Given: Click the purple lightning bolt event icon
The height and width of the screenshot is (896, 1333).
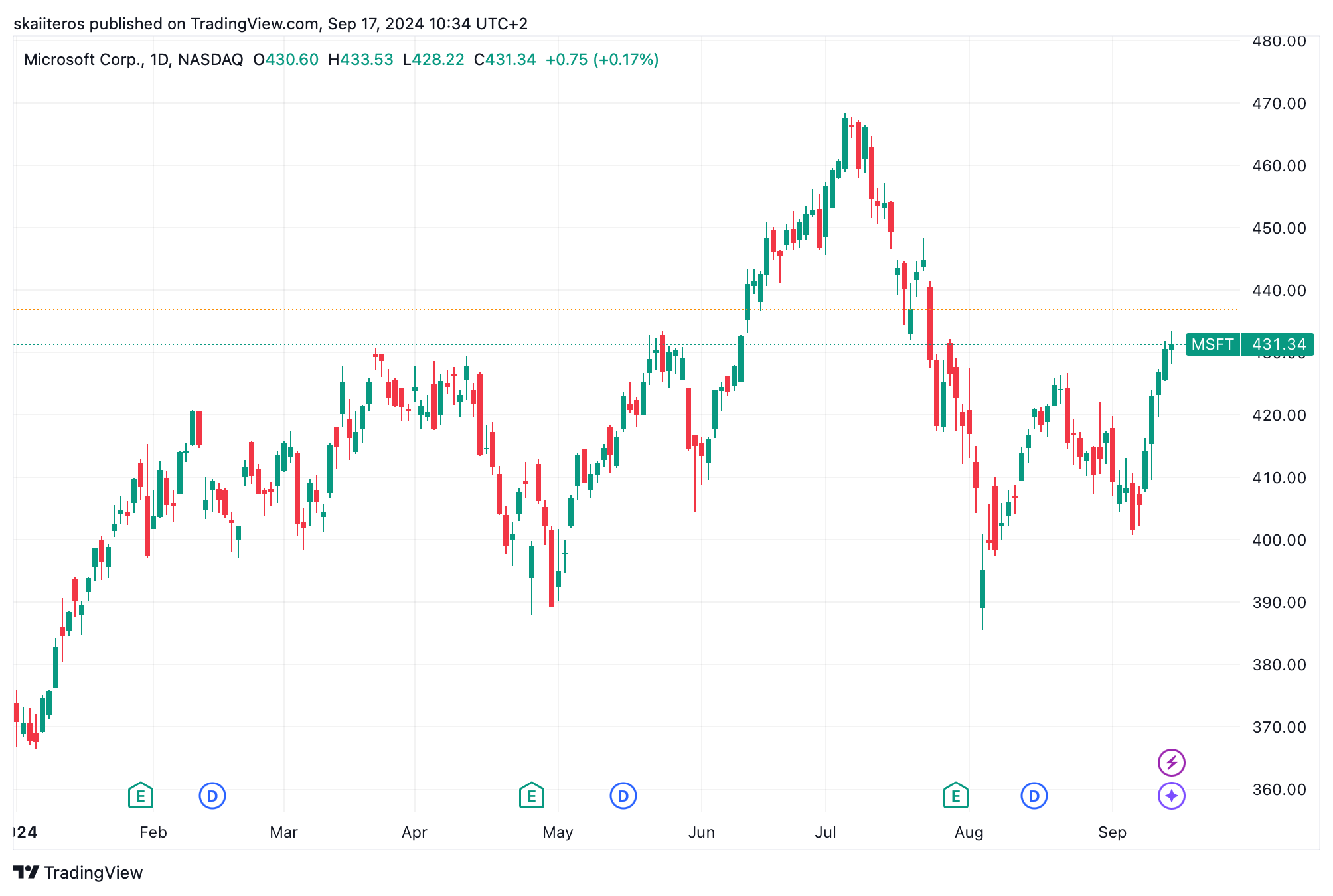Looking at the screenshot, I should [1172, 762].
